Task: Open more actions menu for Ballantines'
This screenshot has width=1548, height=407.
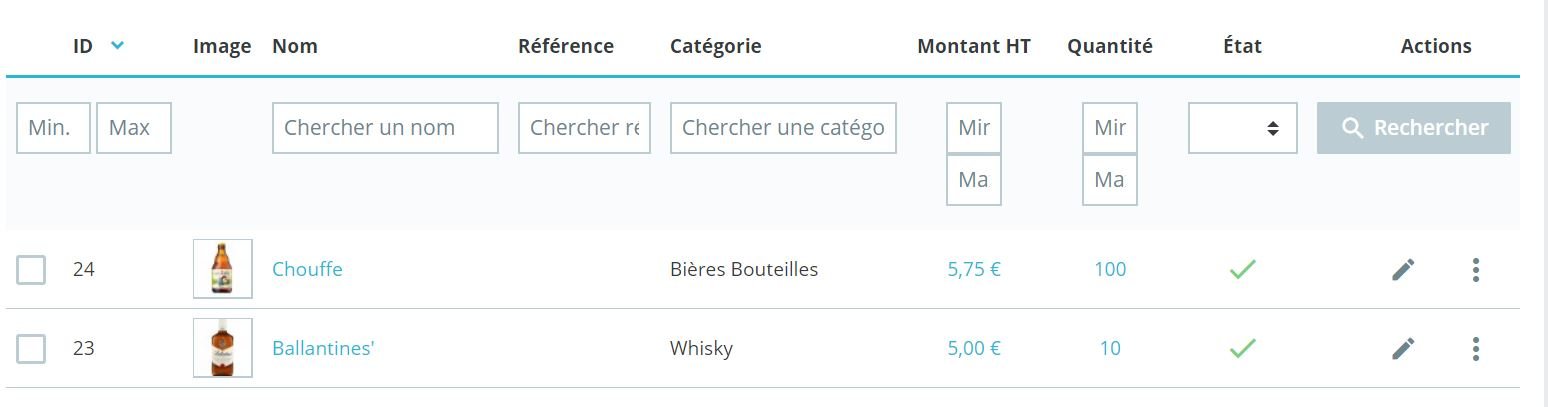Action: pos(1475,348)
